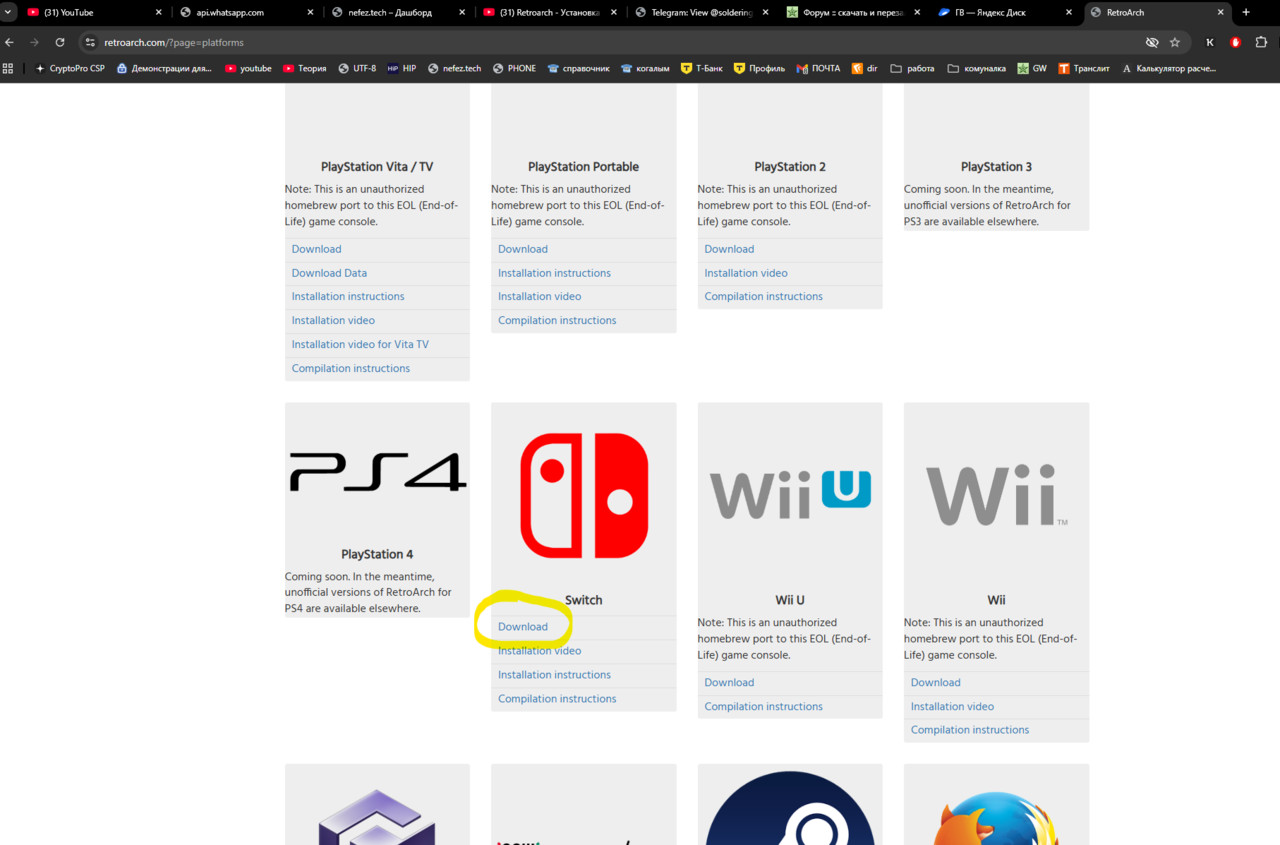Click the crossed-out eye icon in address bar
The height and width of the screenshot is (845, 1280).
click(1152, 43)
